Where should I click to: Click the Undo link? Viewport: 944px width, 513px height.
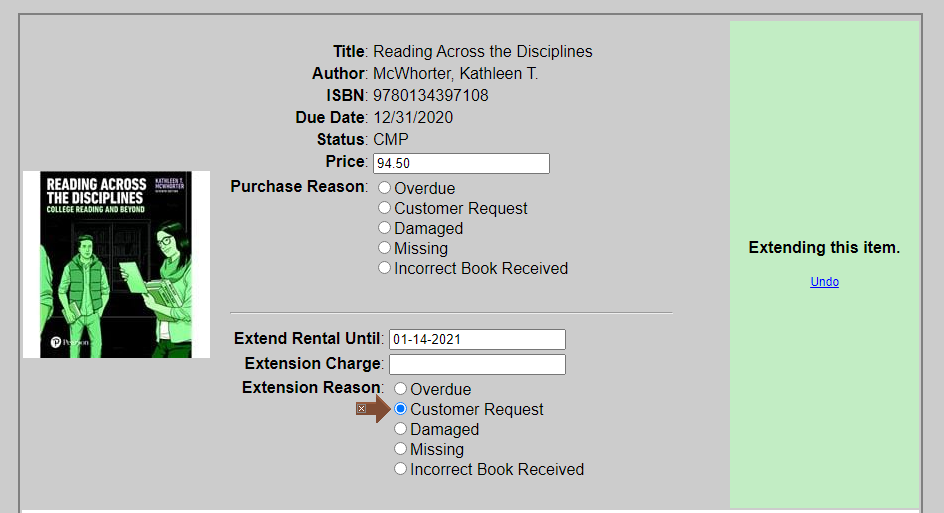[x=824, y=282]
